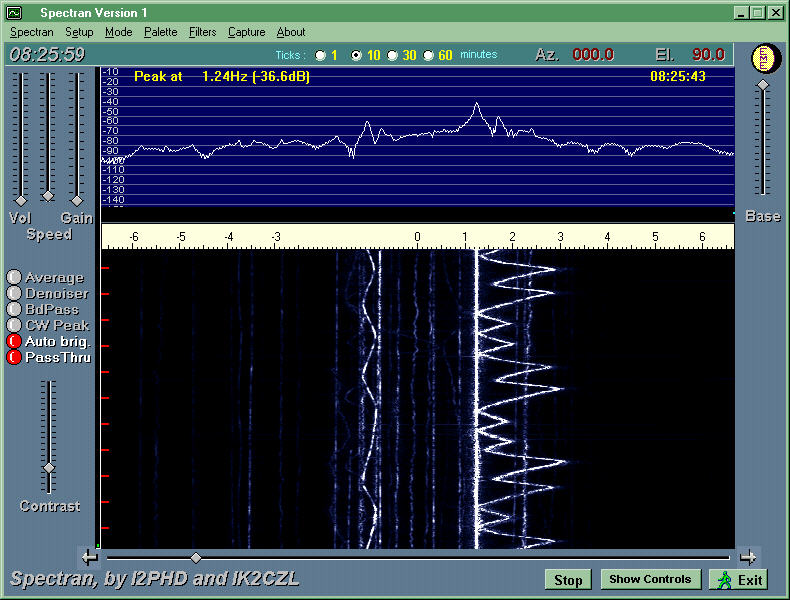Open the Capture menu
790x600 pixels.
pyautogui.click(x=246, y=32)
